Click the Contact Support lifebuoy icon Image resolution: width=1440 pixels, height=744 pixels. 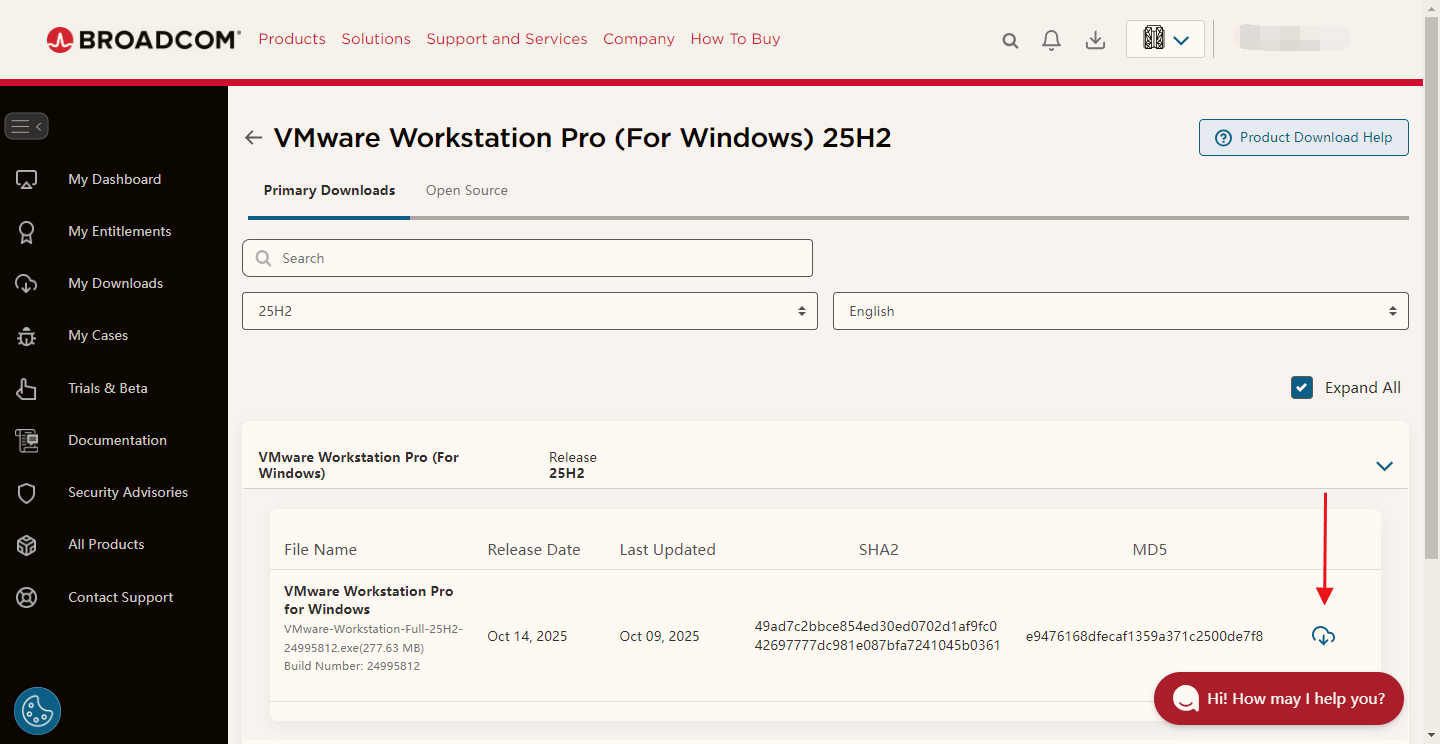(x=27, y=597)
